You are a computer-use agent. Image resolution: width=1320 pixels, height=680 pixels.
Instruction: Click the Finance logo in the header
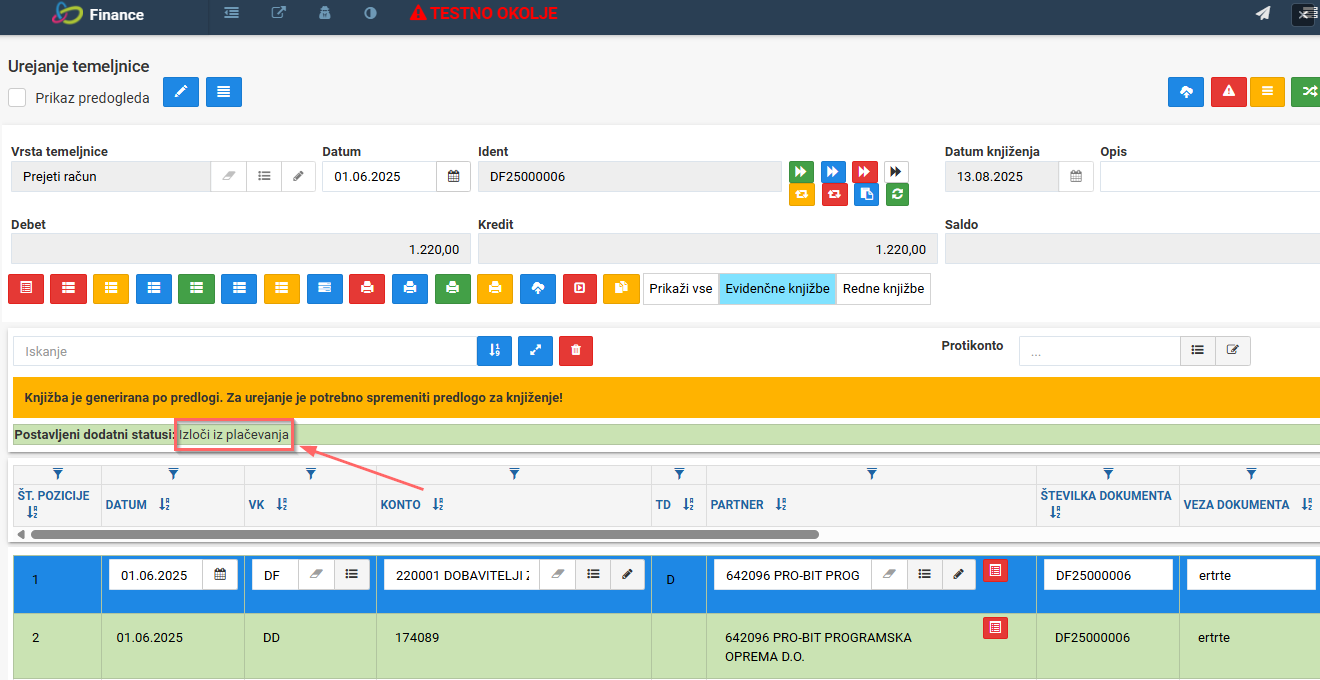97,14
